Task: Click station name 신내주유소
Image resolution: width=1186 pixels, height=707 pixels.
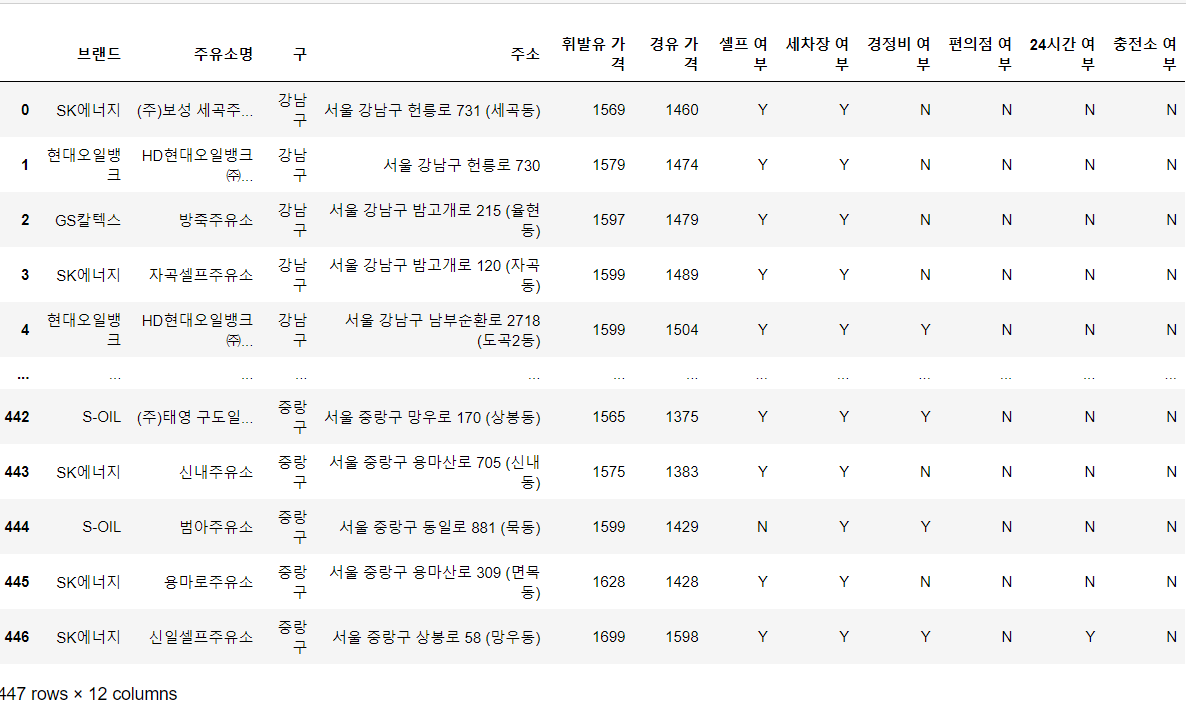Action: (x=216, y=472)
